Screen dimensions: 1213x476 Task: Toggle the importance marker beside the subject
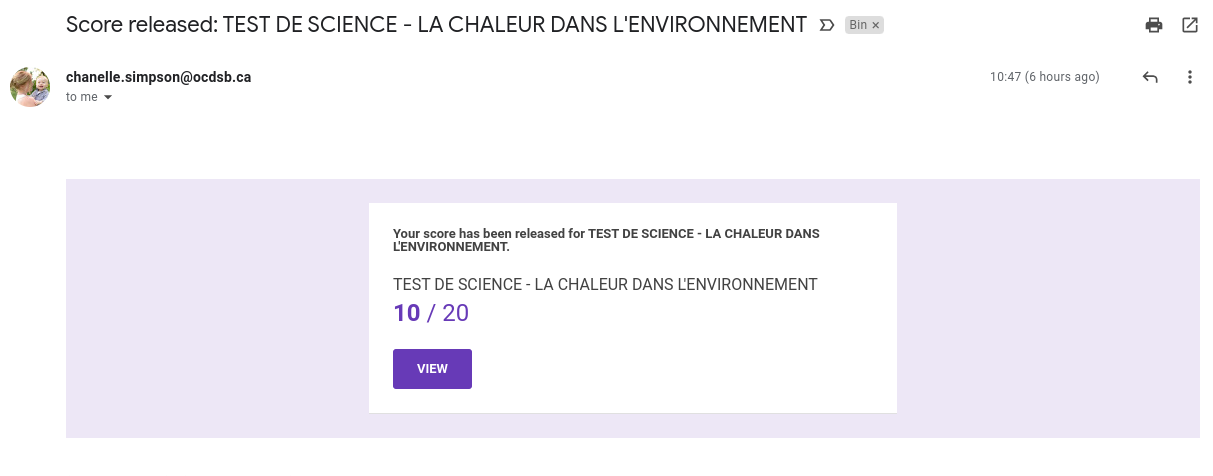click(x=826, y=25)
